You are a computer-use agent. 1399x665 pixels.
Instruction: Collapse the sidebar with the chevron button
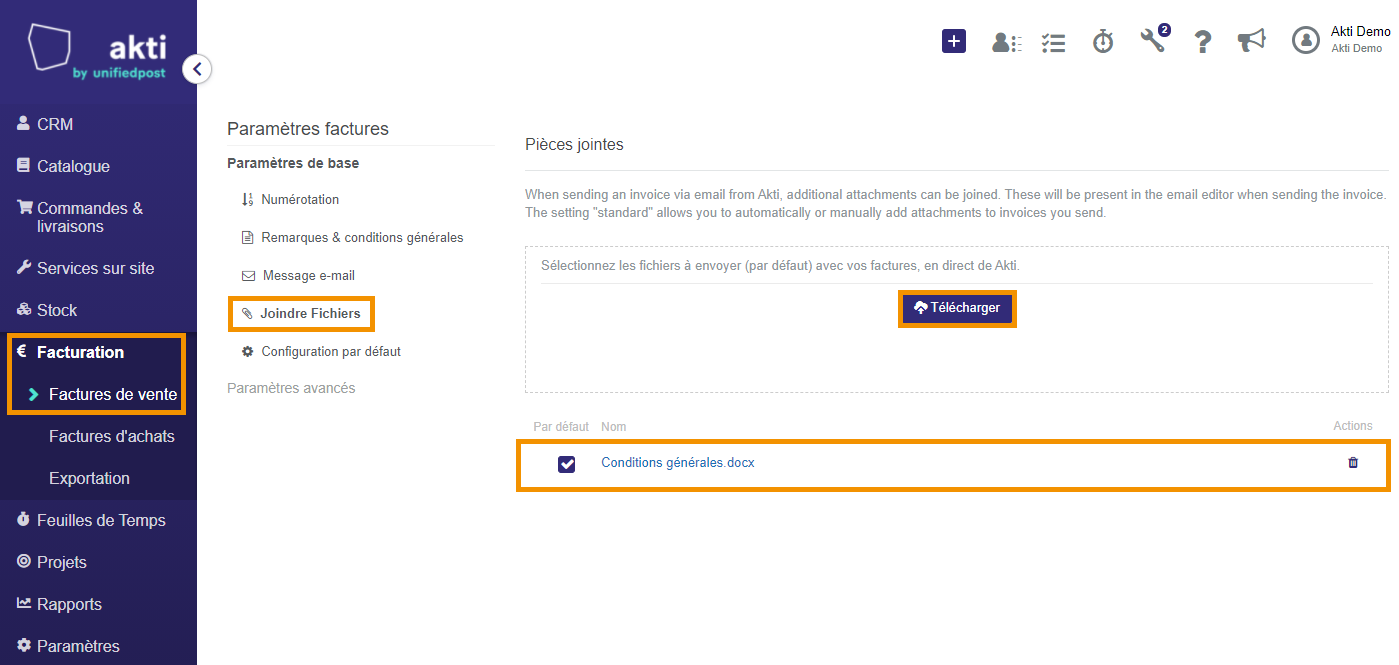197,69
